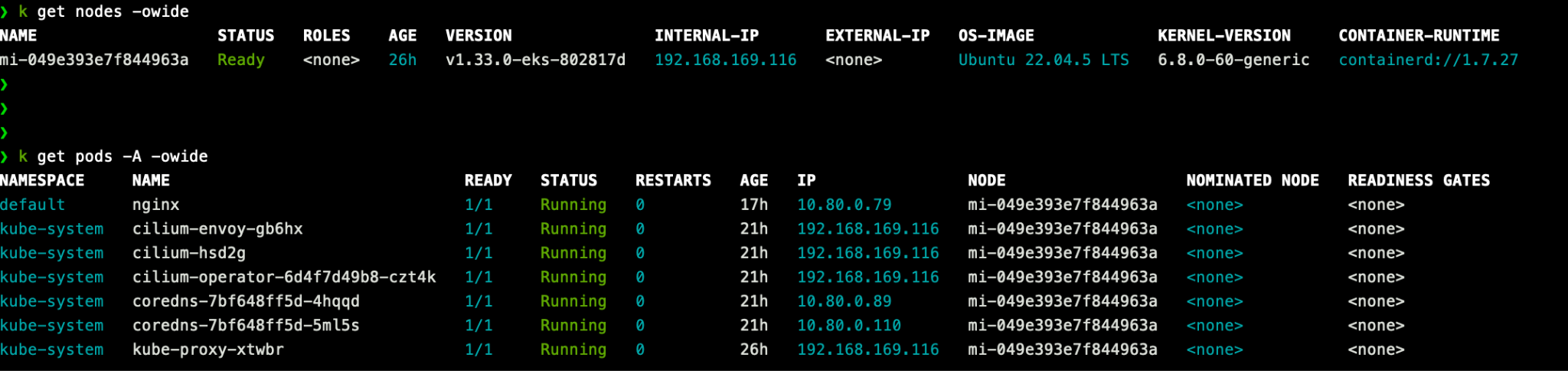Image resolution: width=1568 pixels, height=371 pixels.
Task: Select the pod IP 10.80.0.110
Action: click(x=849, y=325)
